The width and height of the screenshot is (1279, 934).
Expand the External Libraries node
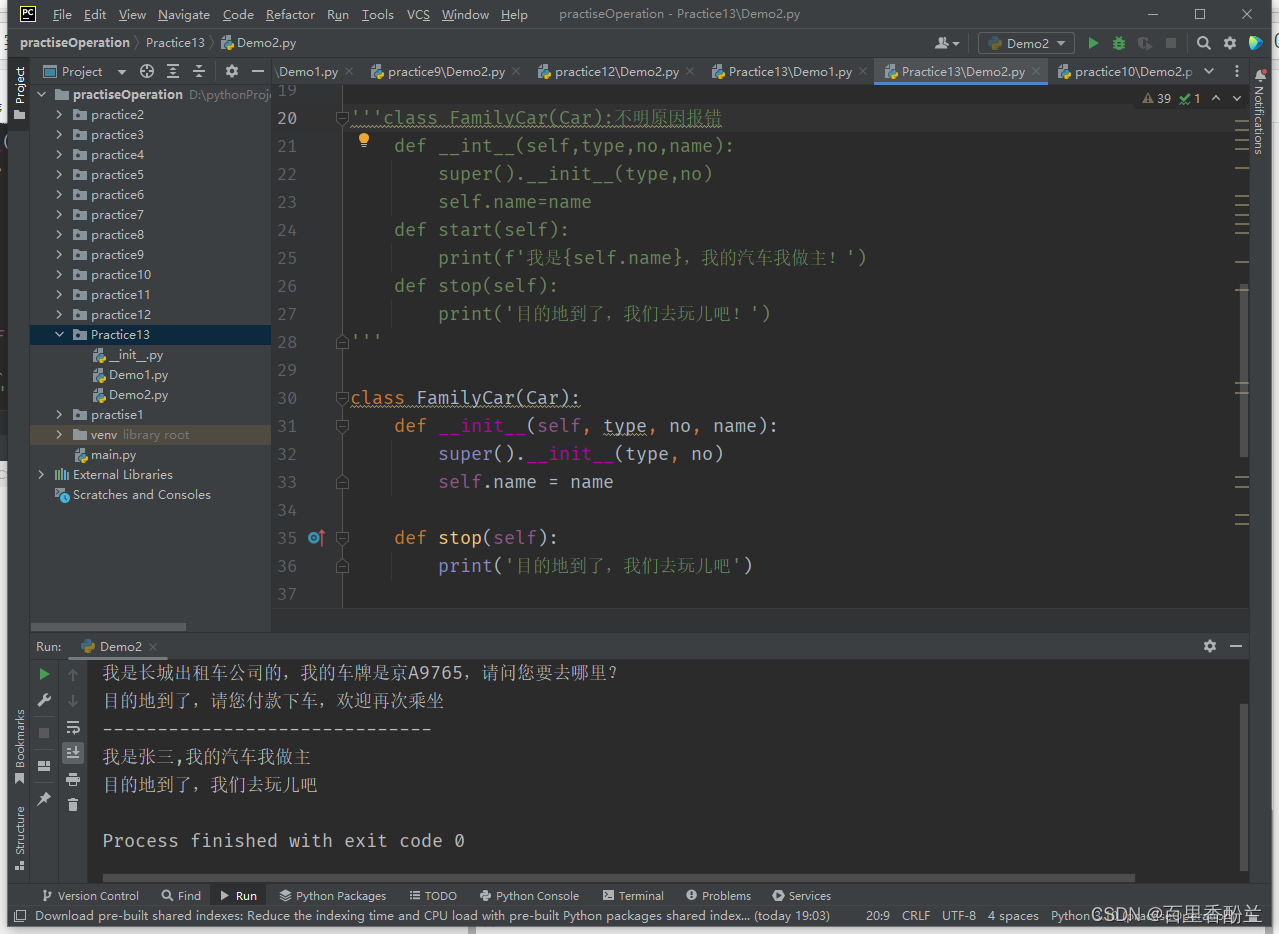pyautogui.click(x=41, y=475)
